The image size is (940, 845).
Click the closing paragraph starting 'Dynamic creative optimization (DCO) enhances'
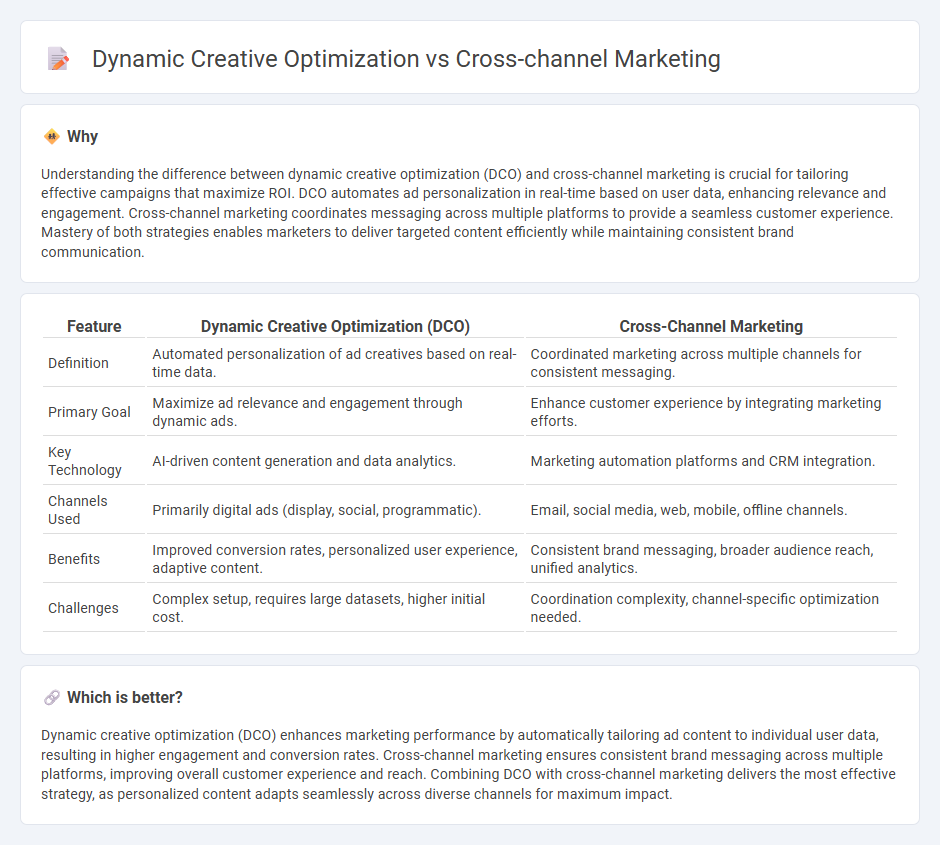click(x=468, y=764)
